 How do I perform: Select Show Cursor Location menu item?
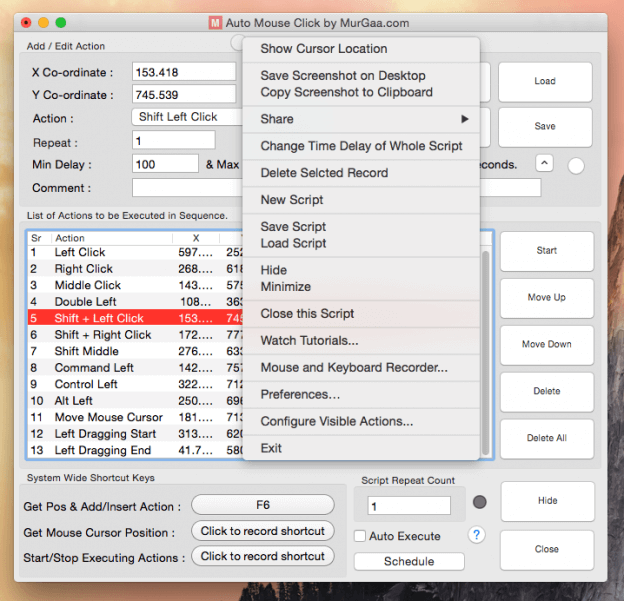pos(361,49)
